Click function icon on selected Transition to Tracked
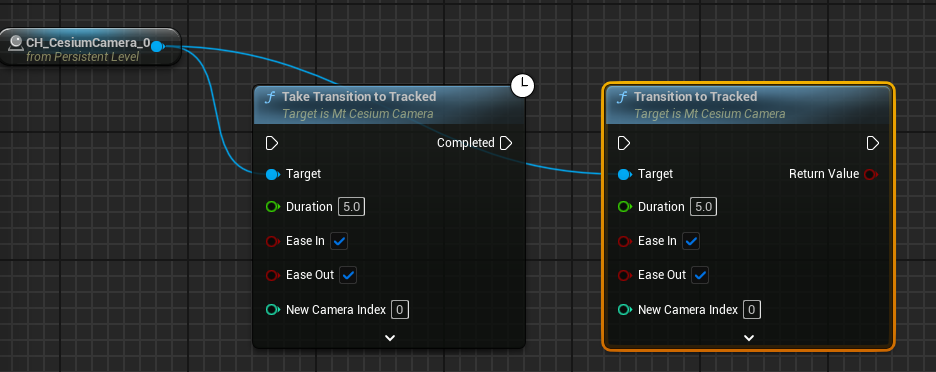This screenshot has height=372, width=936. click(x=622, y=97)
